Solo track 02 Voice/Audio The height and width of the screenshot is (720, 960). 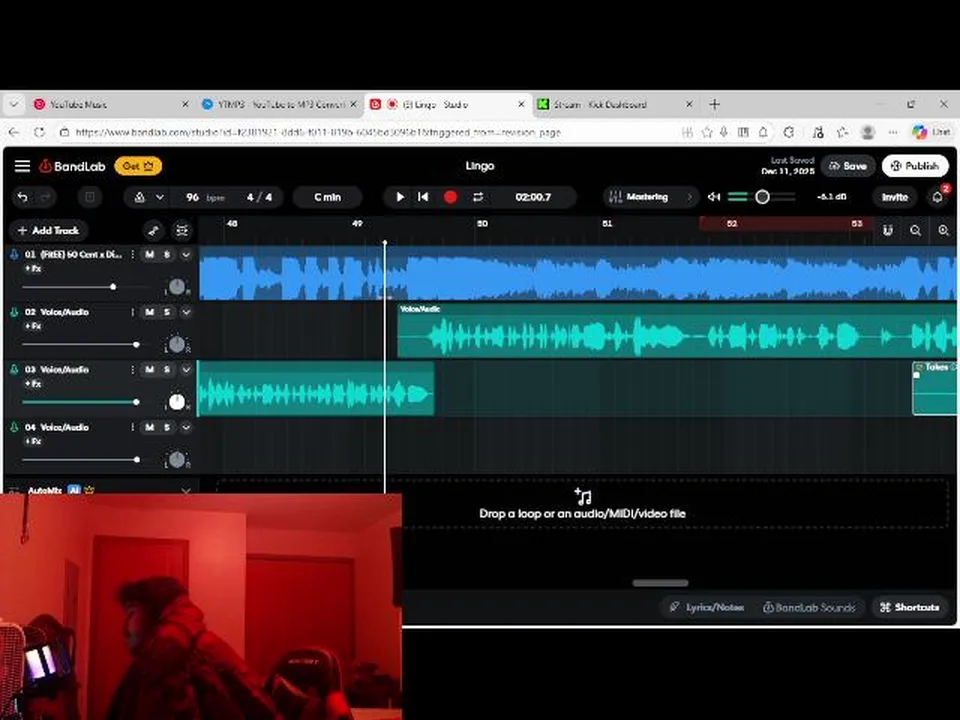click(167, 312)
